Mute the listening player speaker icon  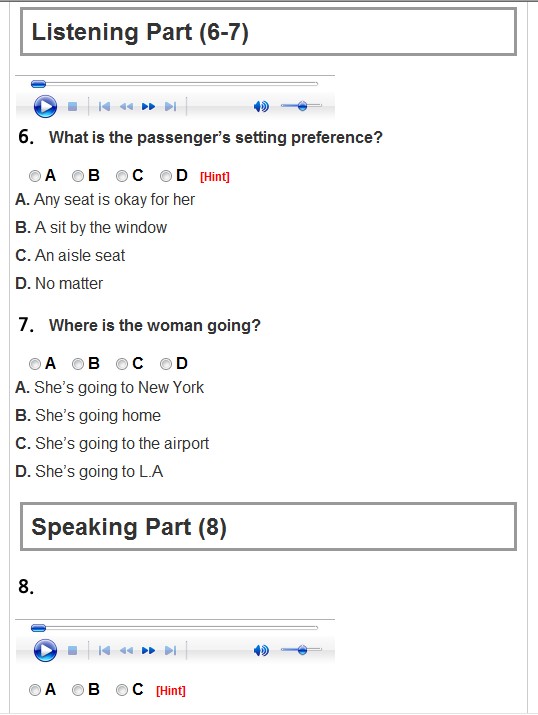261,107
